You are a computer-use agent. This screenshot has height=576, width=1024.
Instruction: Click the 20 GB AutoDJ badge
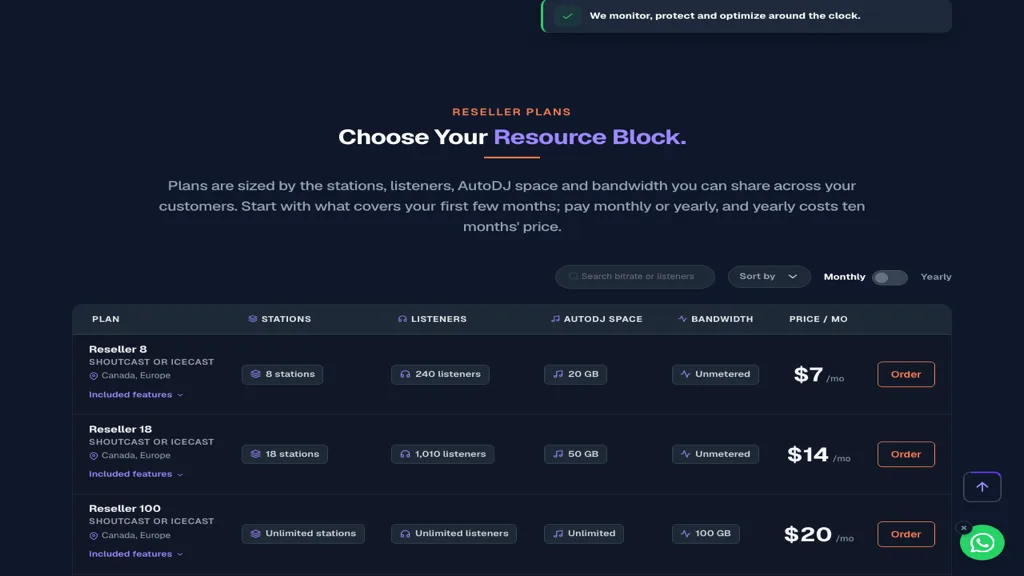[x=575, y=374]
